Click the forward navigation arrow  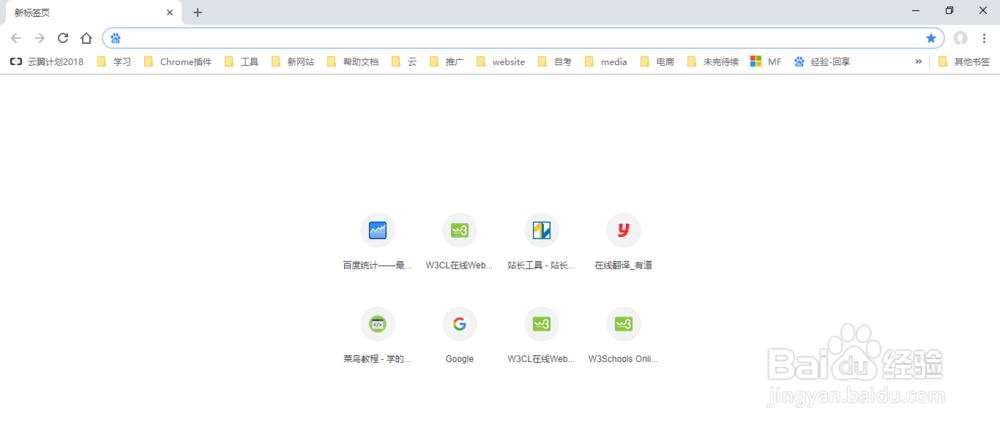(40, 38)
